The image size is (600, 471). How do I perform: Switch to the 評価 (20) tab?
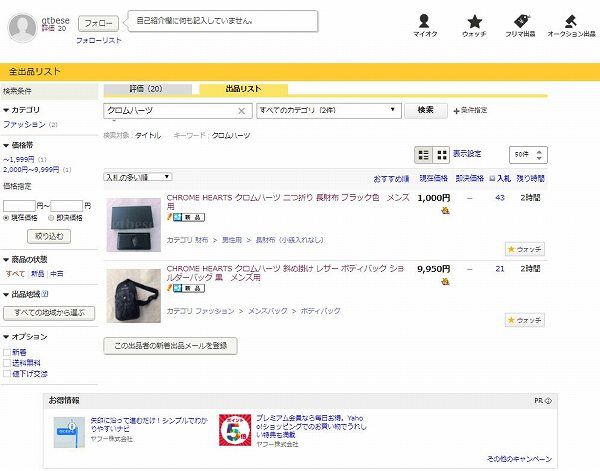(148, 89)
